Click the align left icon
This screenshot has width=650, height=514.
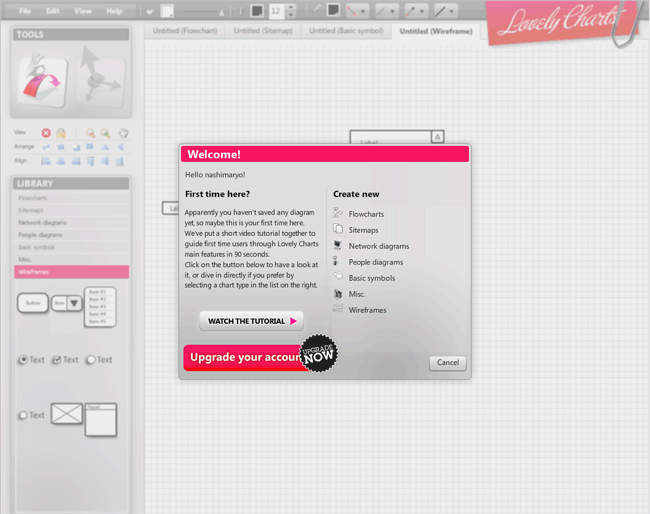pyautogui.click(x=46, y=161)
